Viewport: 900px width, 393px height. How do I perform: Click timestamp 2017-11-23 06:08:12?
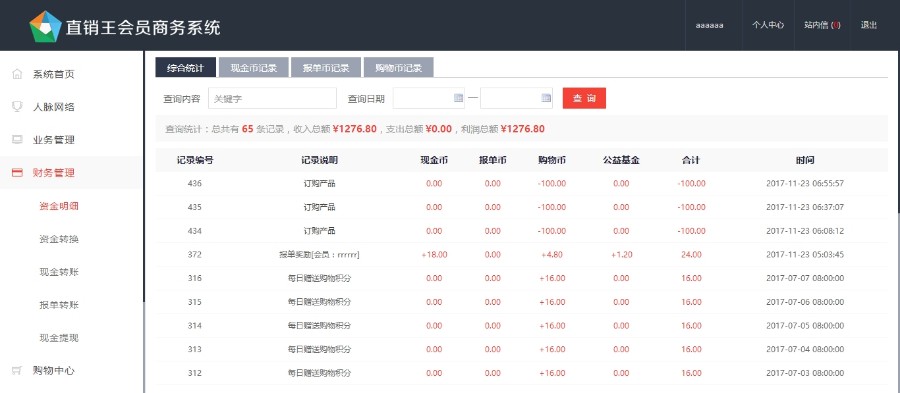[x=805, y=231]
